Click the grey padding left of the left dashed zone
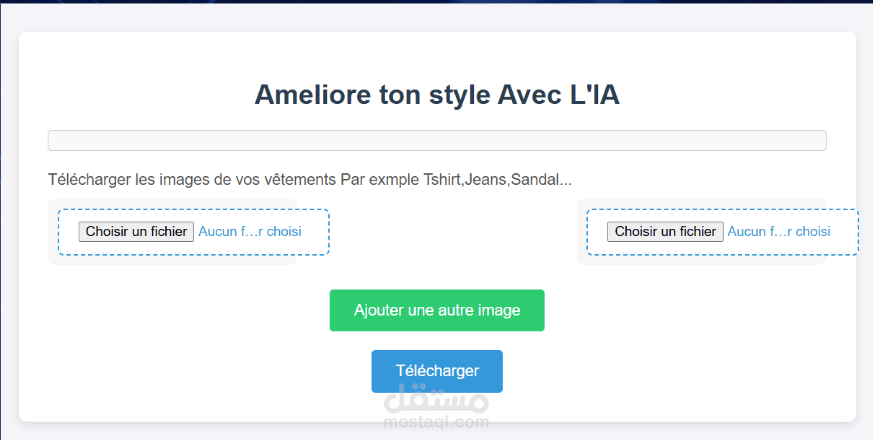This screenshot has width=873, height=440. 53,232
